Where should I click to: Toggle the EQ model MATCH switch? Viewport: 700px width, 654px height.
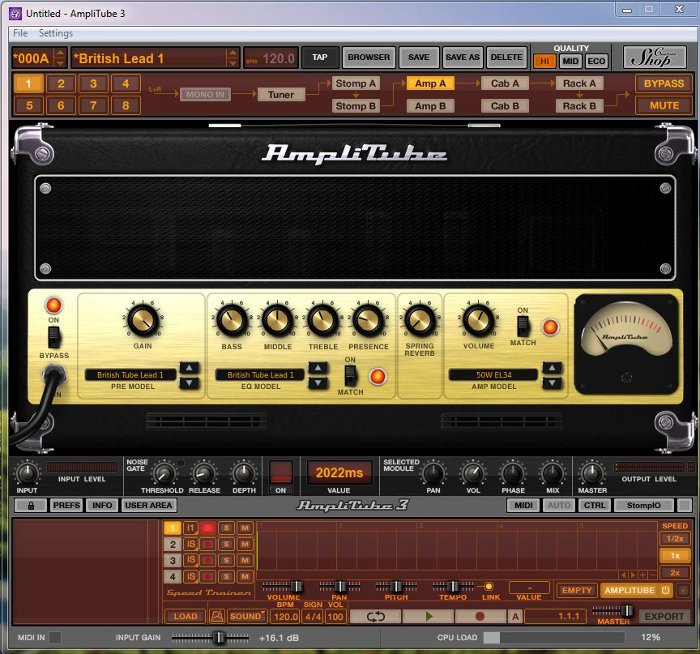pos(350,375)
